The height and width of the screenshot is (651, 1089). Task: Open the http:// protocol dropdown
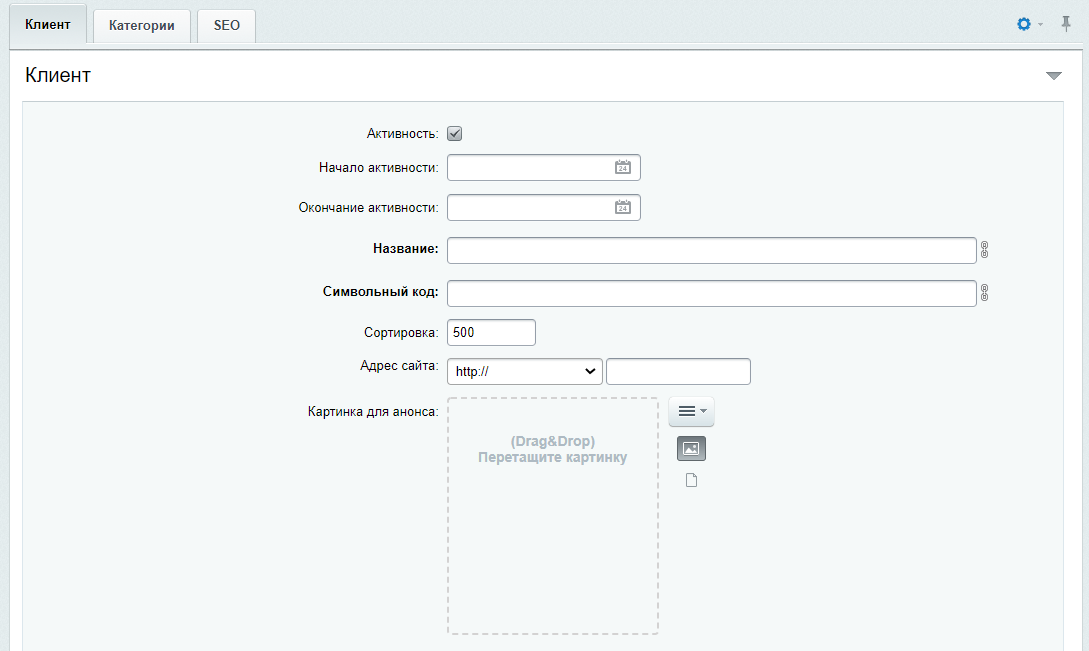point(524,371)
